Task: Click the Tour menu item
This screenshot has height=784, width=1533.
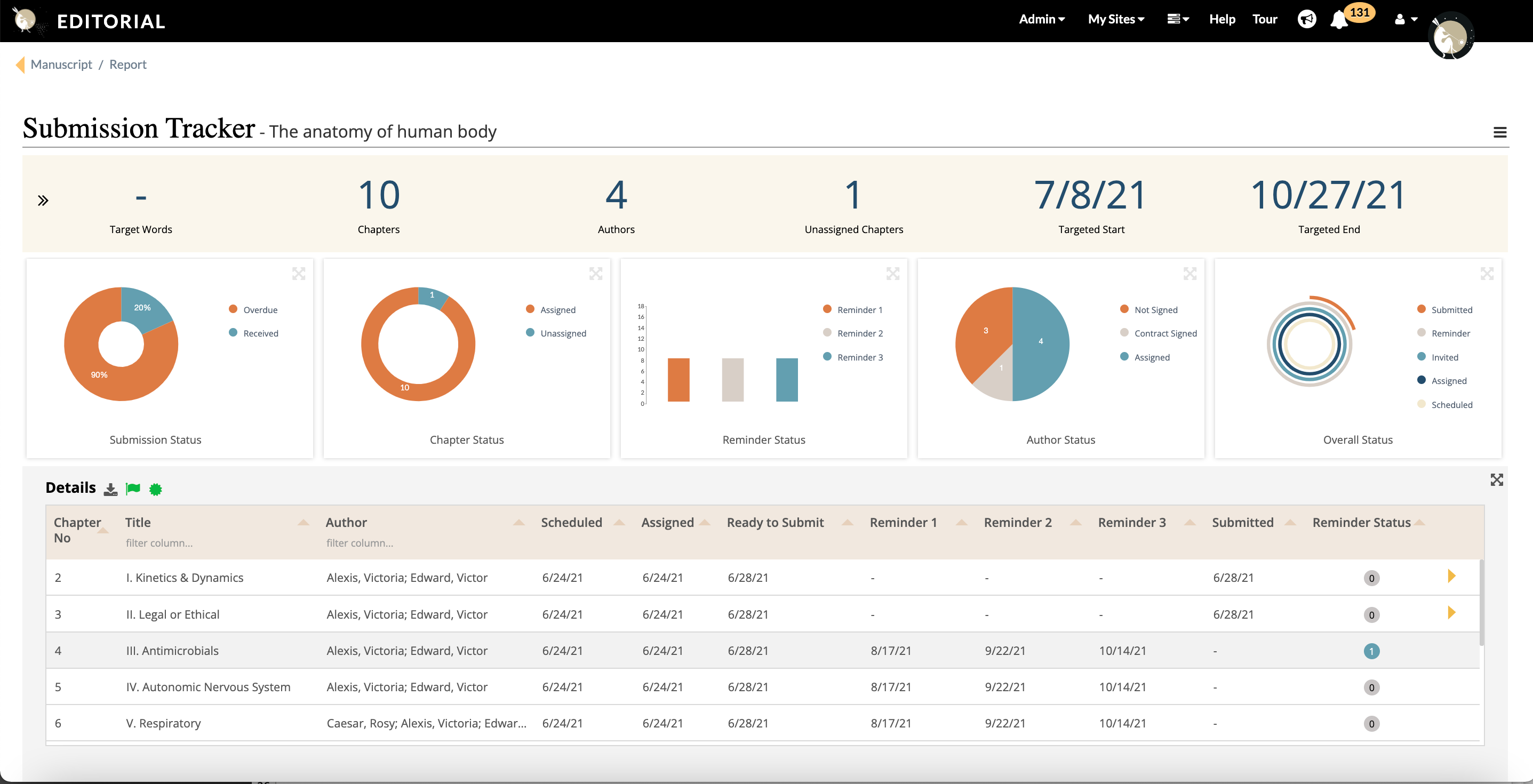Action: [x=1265, y=20]
